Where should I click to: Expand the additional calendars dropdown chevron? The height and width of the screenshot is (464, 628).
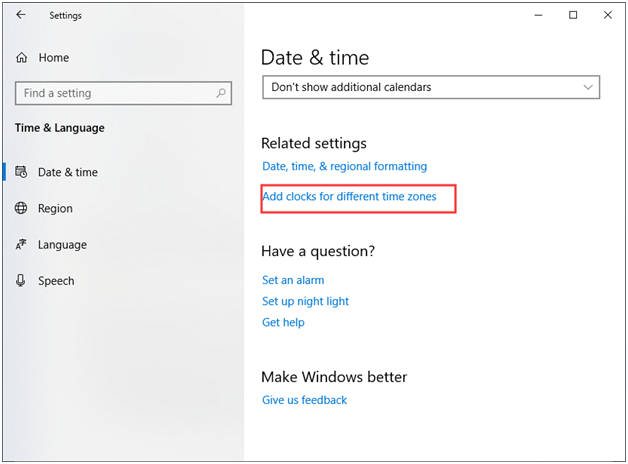(x=587, y=87)
